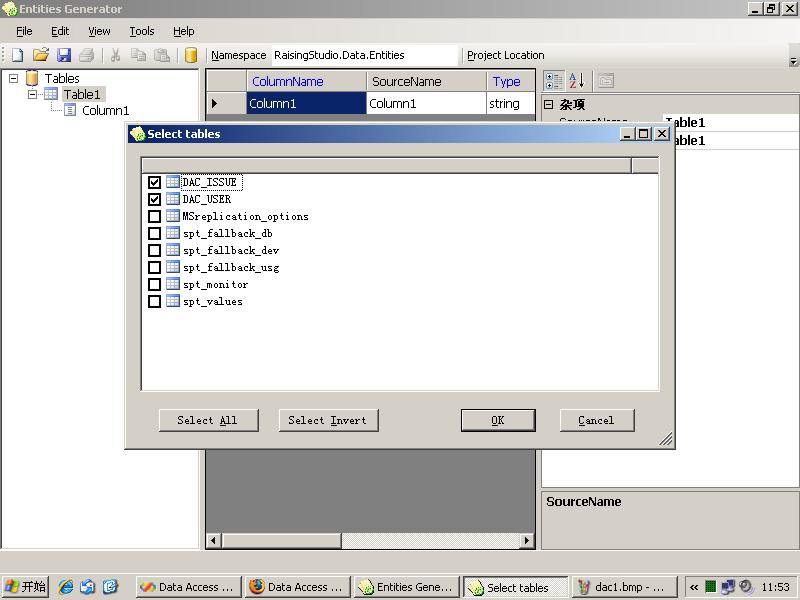Switch property grid to Categorized view

pos(553,81)
